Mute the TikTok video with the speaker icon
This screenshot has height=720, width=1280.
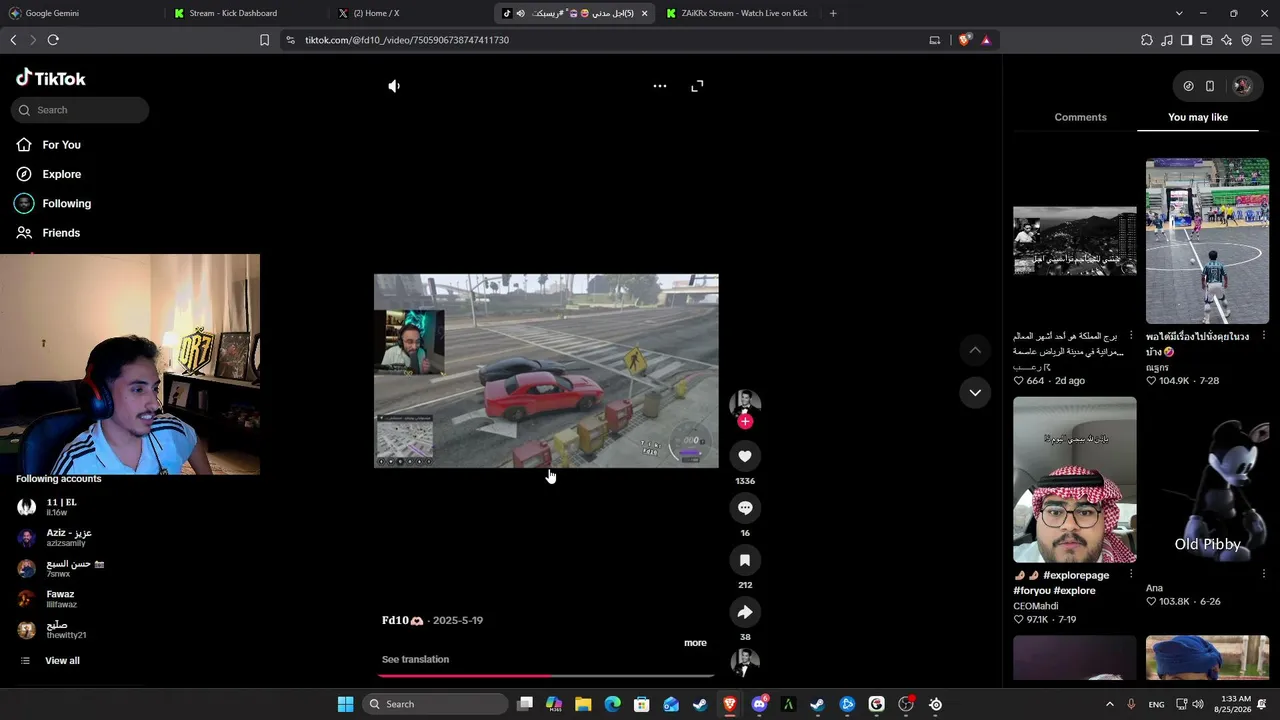pyautogui.click(x=394, y=86)
